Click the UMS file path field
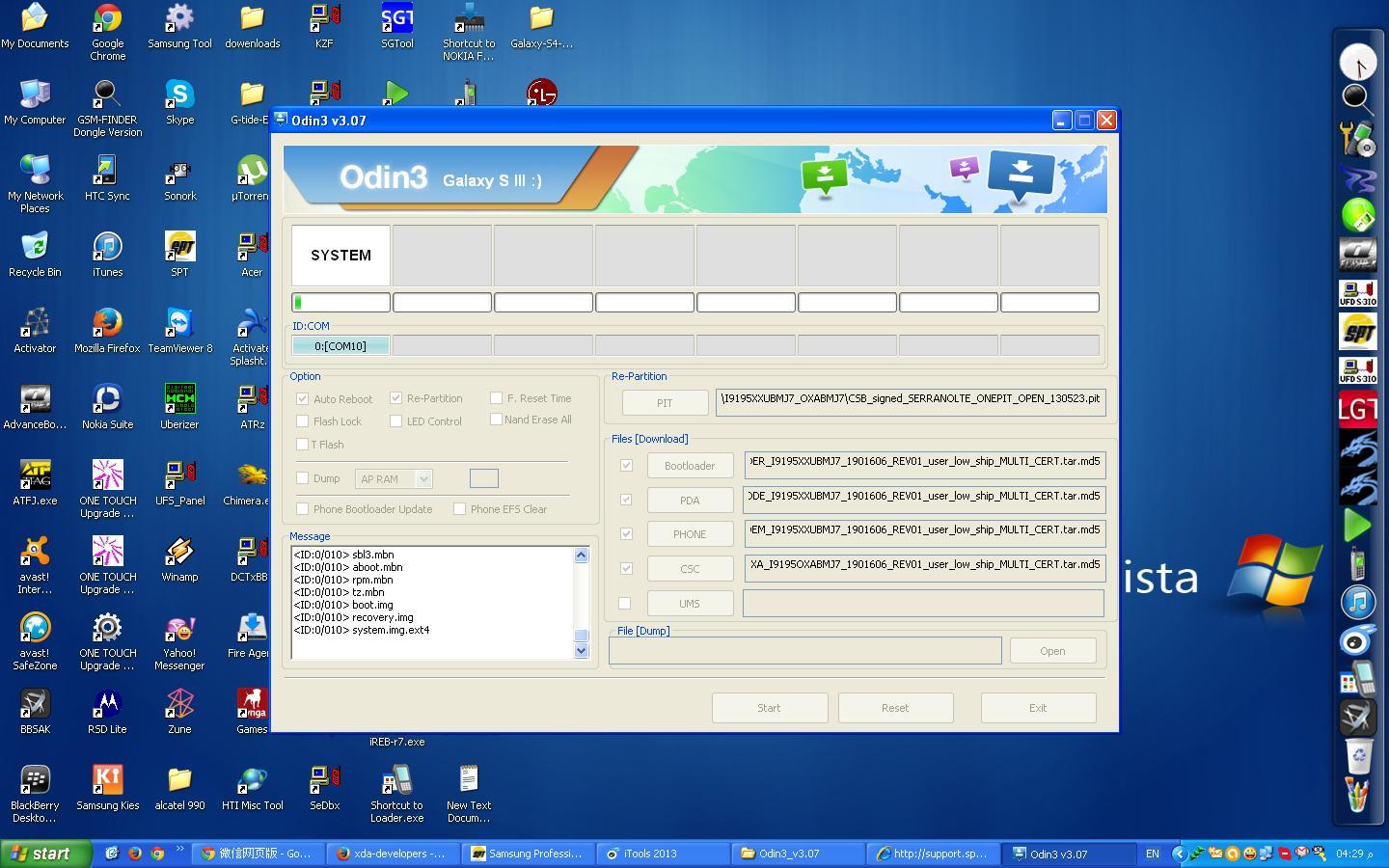 [x=923, y=604]
